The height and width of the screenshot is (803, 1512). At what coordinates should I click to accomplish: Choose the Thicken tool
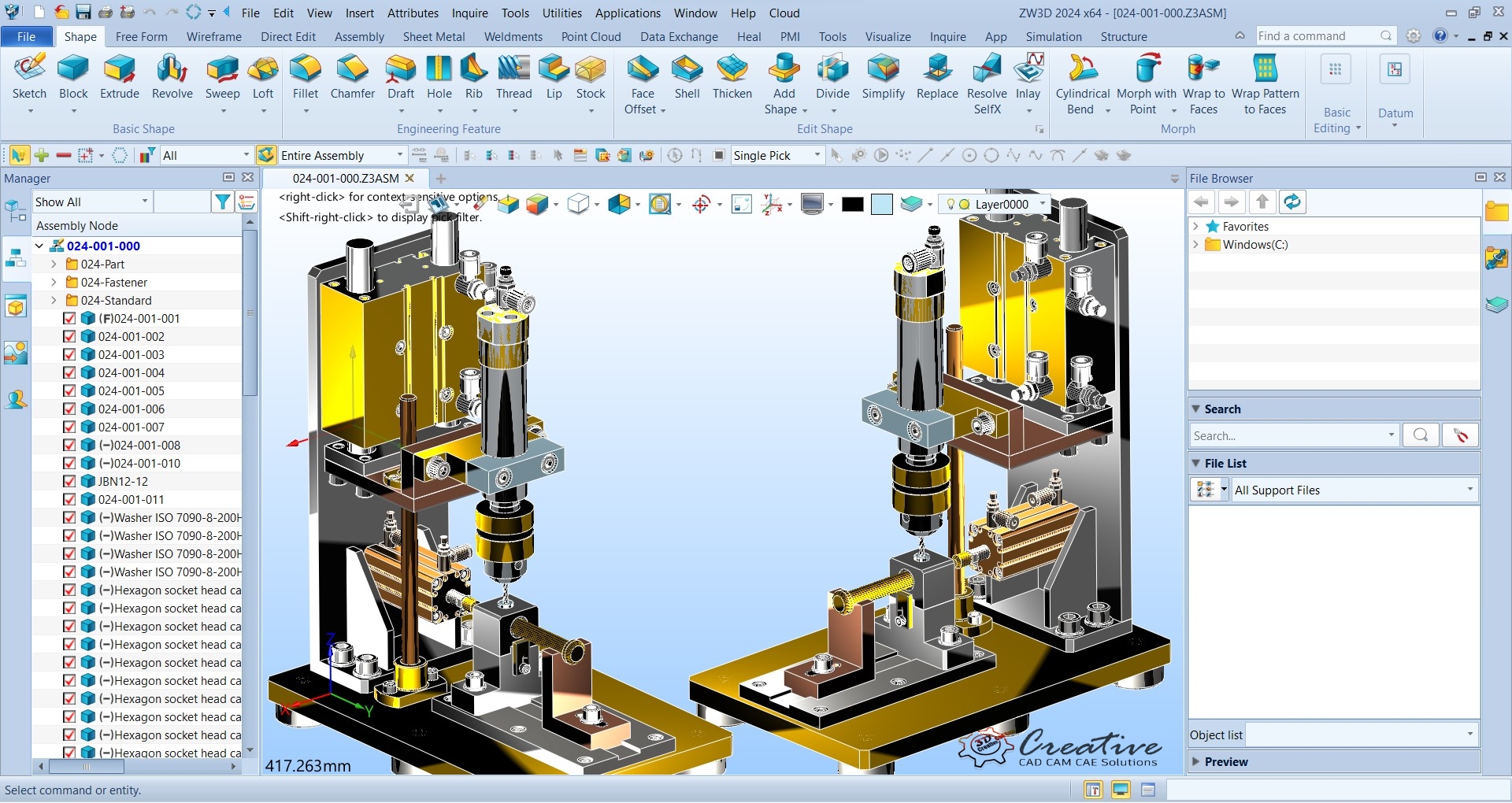(732, 77)
